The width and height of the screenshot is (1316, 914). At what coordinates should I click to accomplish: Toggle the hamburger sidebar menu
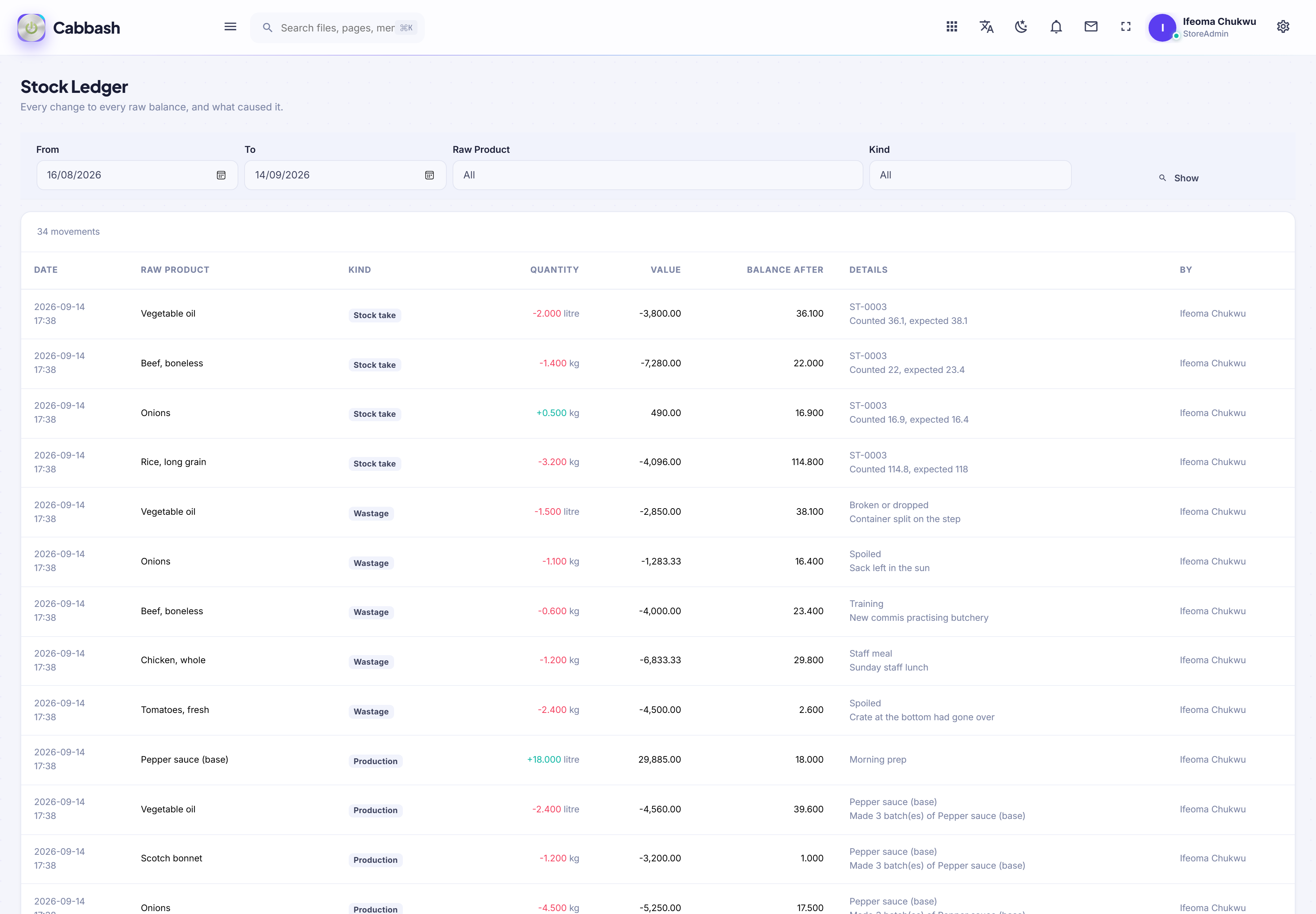click(x=230, y=27)
